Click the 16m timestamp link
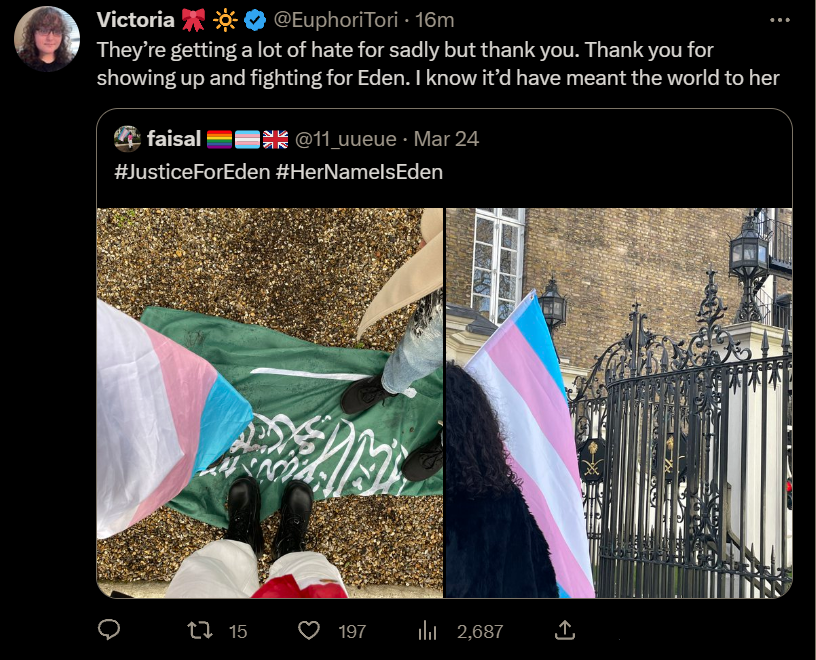 435,20
